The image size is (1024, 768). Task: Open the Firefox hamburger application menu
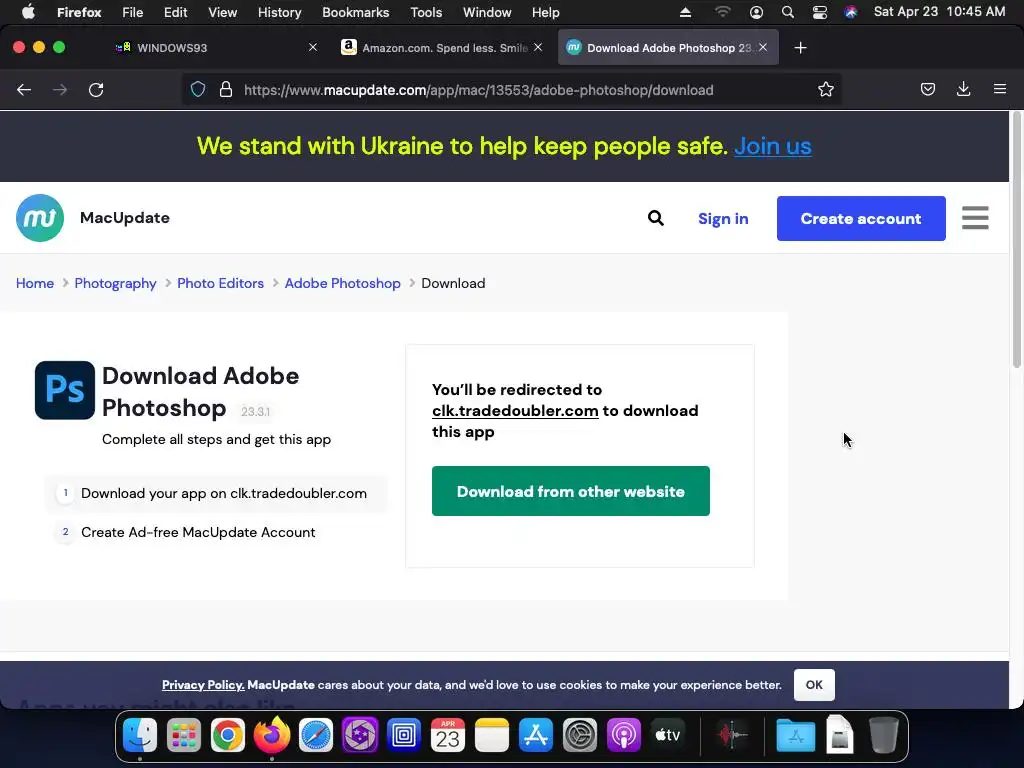tap(1000, 89)
